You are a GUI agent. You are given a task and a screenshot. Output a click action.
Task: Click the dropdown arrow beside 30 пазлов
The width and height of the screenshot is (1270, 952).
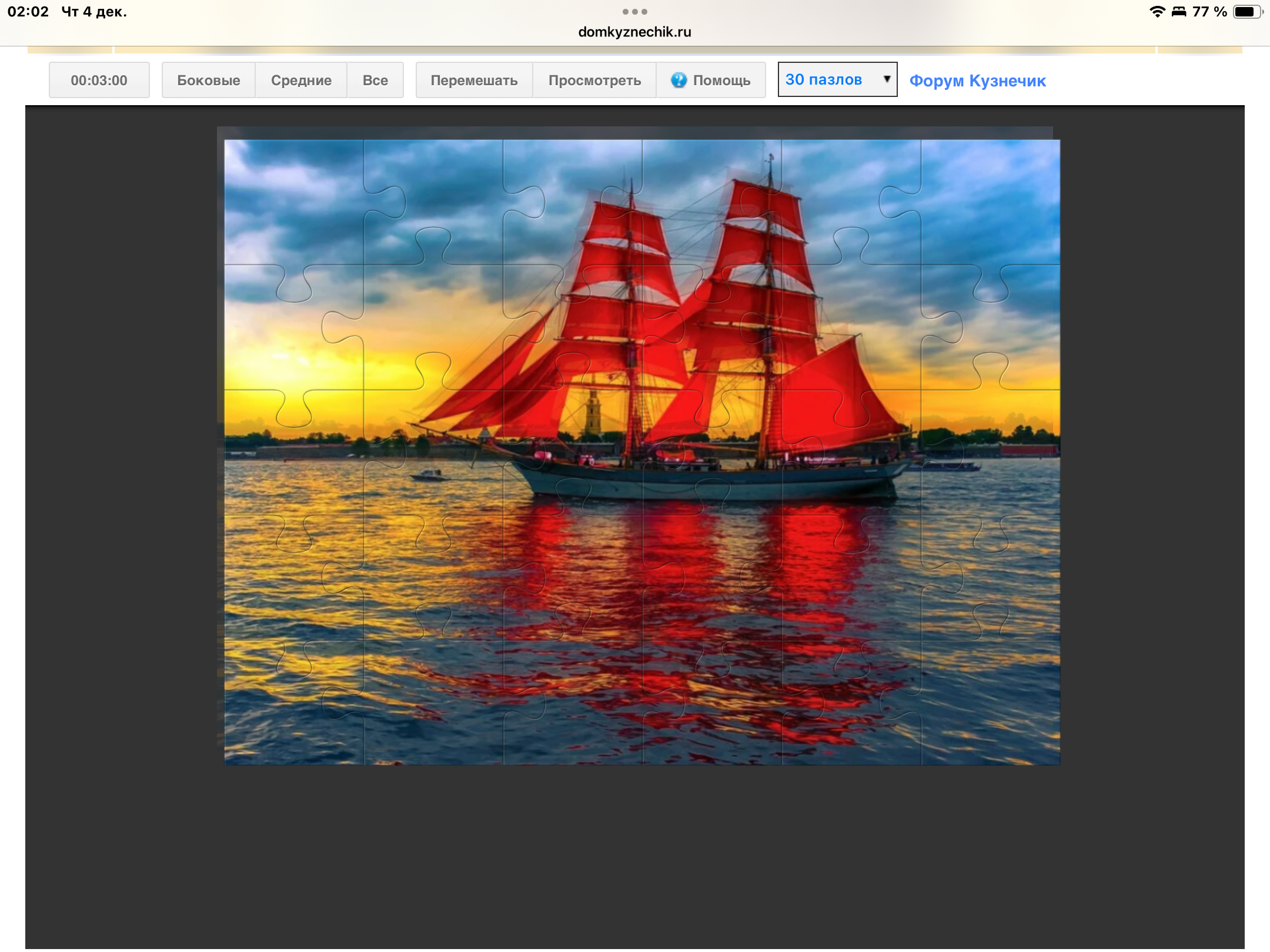[x=886, y=79]
